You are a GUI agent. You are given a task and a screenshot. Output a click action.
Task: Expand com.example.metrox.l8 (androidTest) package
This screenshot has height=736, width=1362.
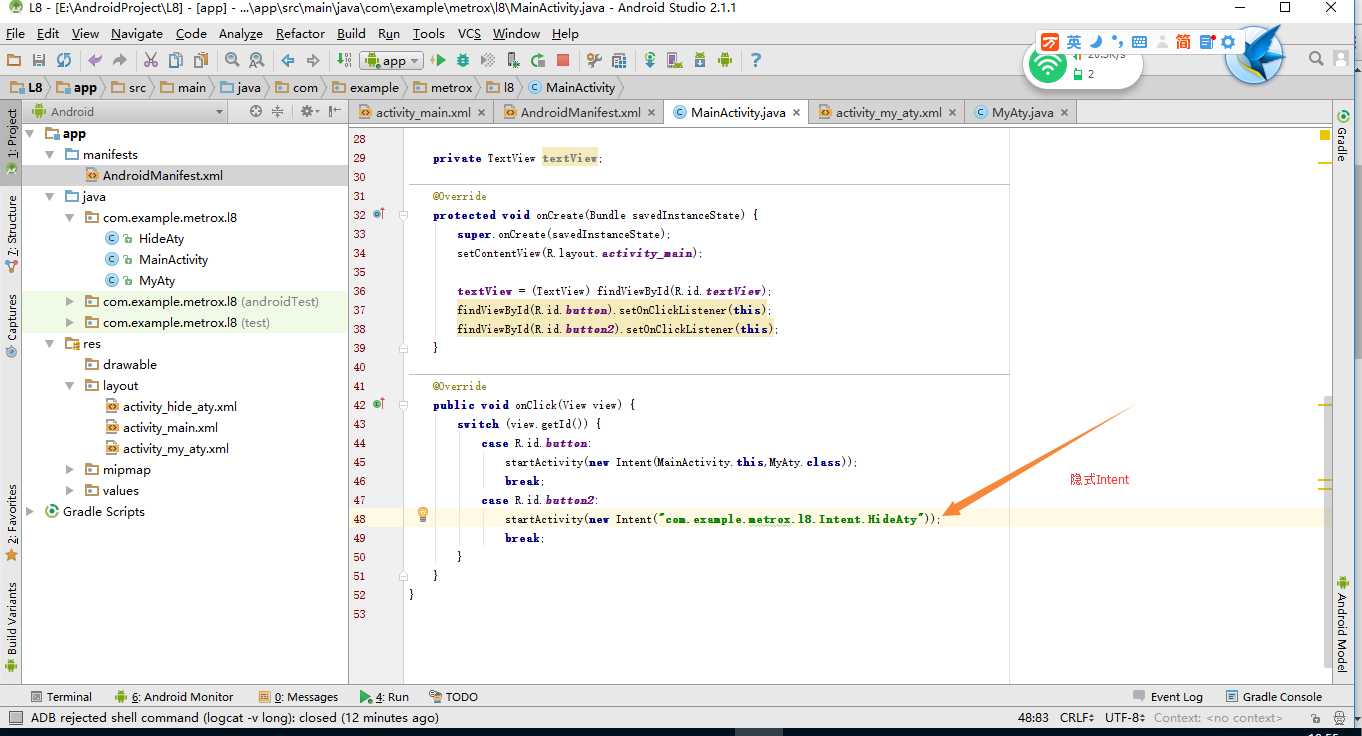(70, 302)
